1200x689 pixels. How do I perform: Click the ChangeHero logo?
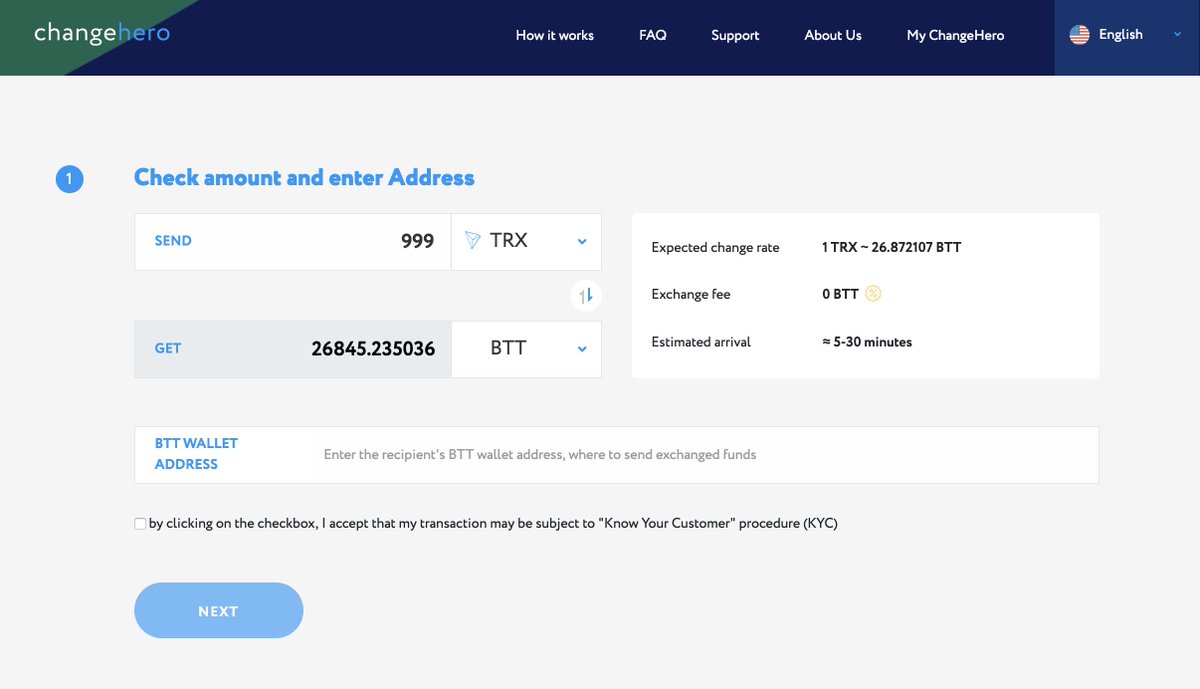(102, 33)
